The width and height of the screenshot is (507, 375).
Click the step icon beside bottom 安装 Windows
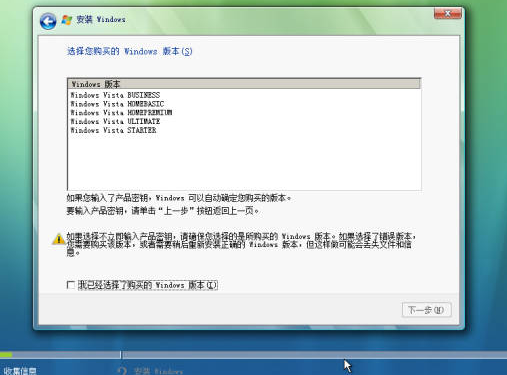tap(123, 371)
